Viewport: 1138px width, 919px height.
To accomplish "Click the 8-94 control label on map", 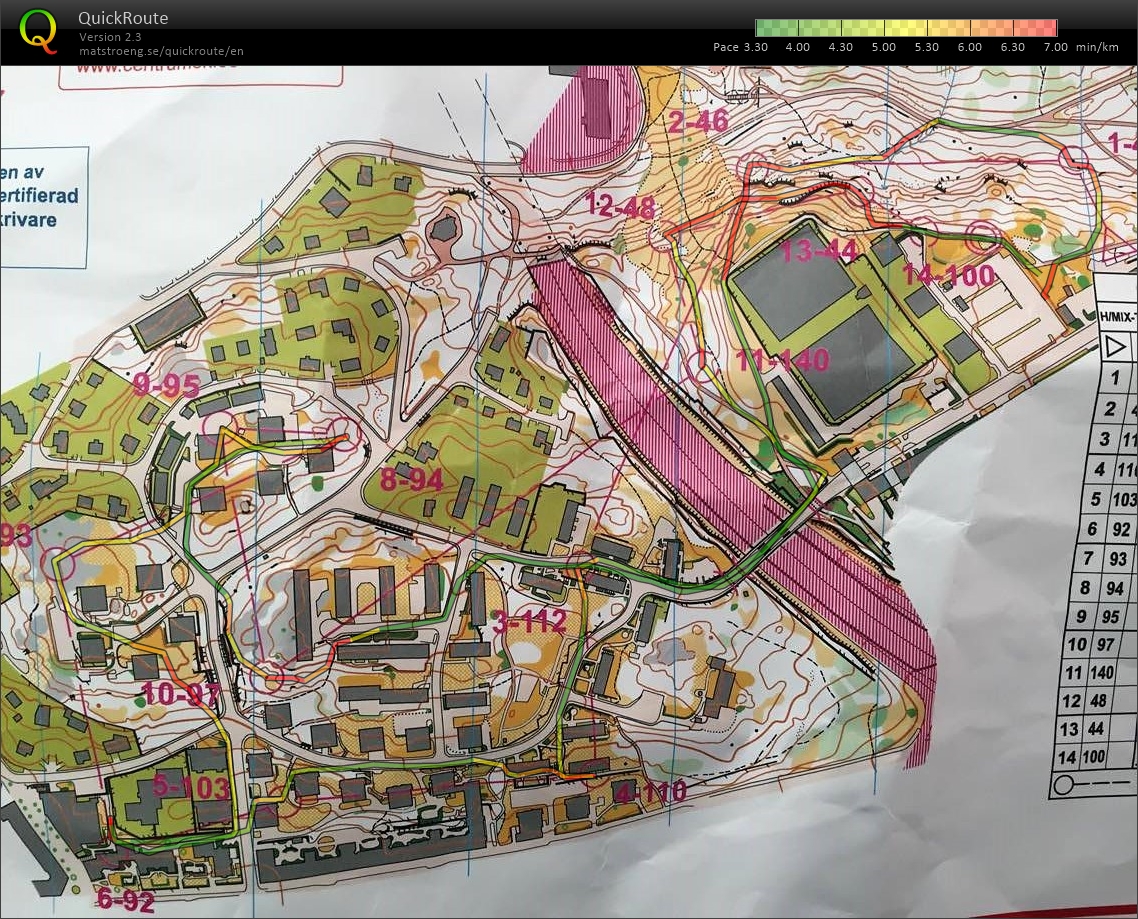I will coord(412,480).
